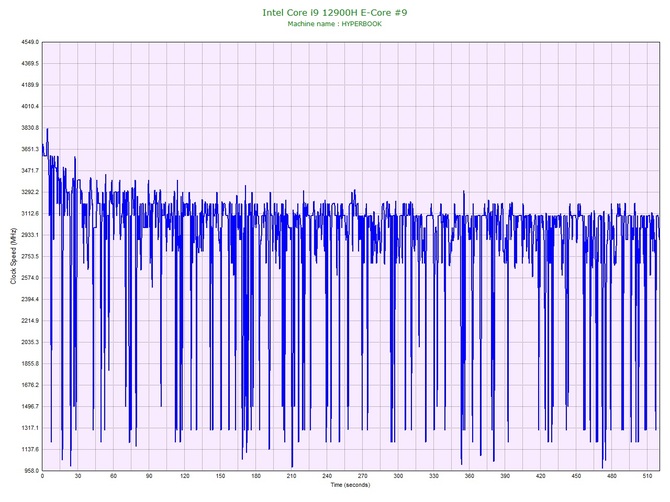Click the 210 seconds x-axis tick label
The width and height of the screenshot is (670, 502).
pyautogui.click(x=291, y=476)
